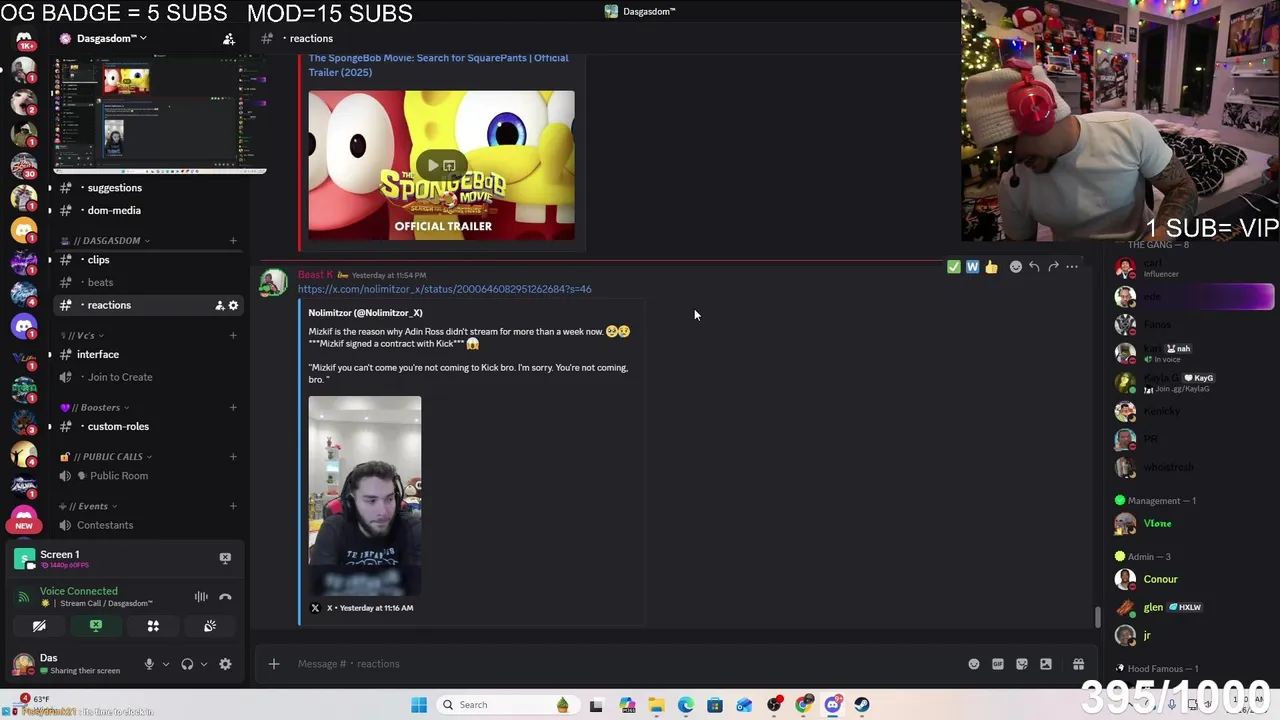The image size is (1280, 720).
Task: Focus the Message #reactions input field
Action: click(625, 664)
